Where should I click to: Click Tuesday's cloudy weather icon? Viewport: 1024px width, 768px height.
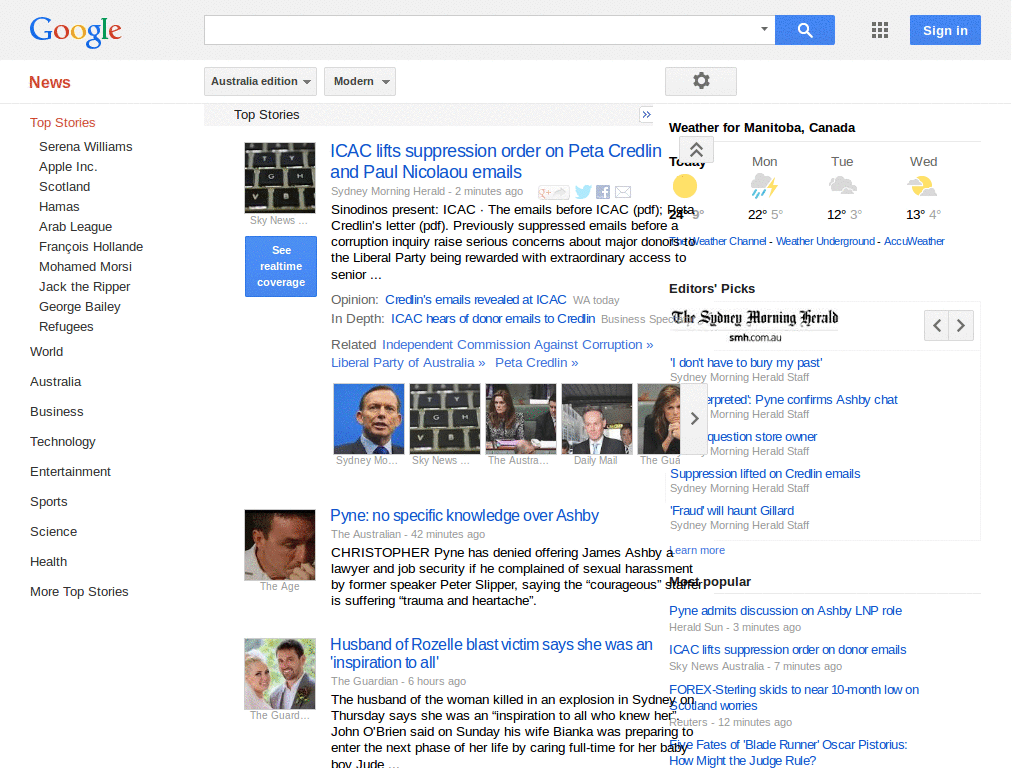point(842,186)
